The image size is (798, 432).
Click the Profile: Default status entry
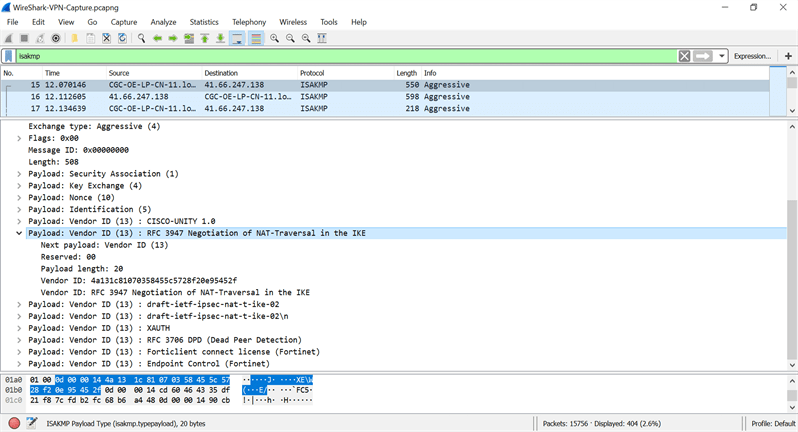[773, 423]
